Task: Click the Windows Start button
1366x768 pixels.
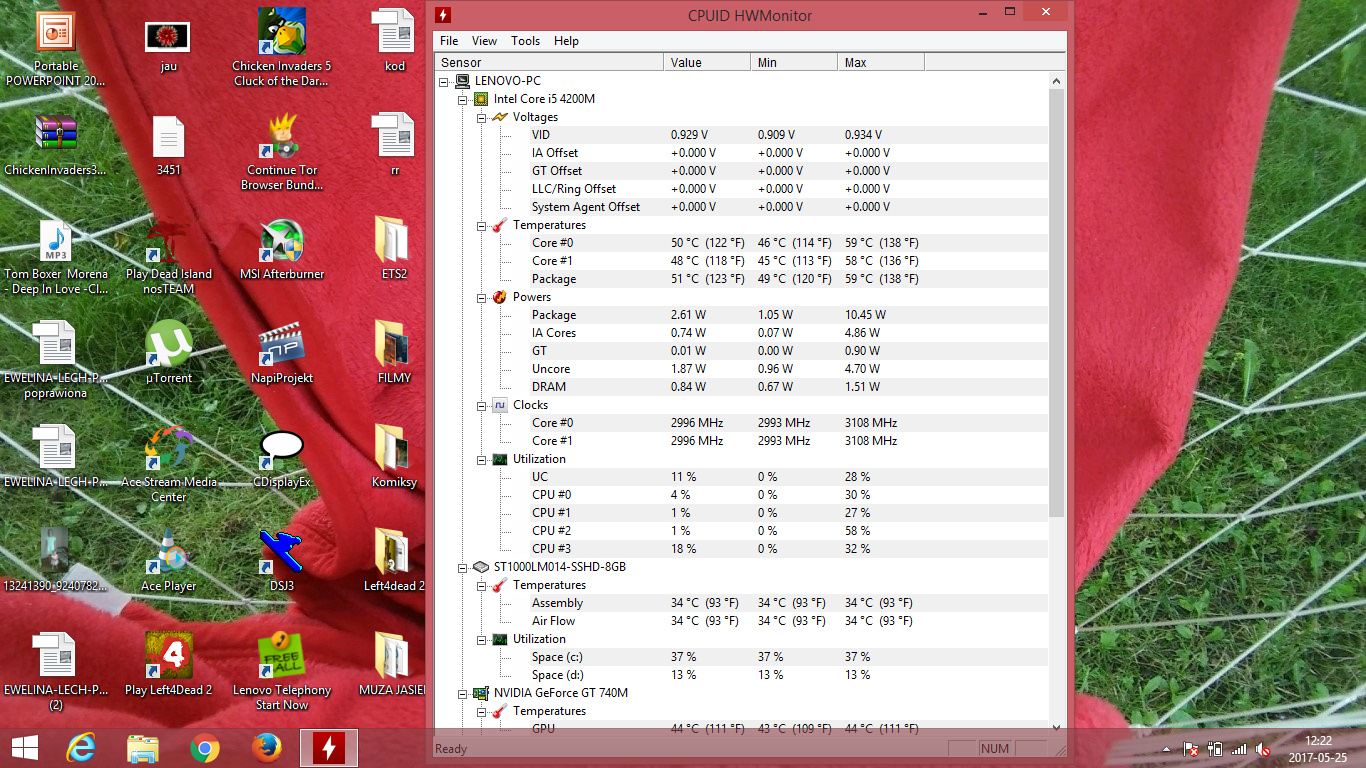Action: coord(24,748)
